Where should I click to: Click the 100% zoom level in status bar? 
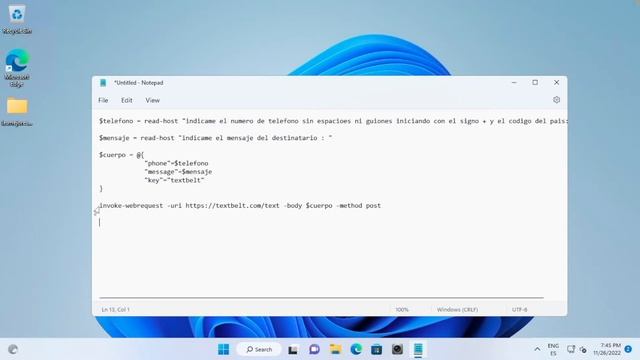click(x=402, y=310)
